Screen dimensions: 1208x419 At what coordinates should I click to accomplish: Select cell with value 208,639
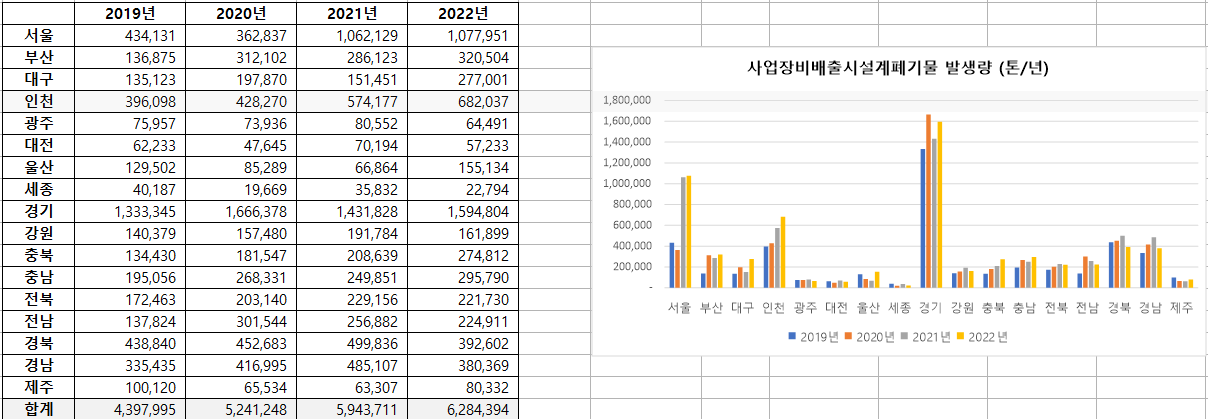pos(352,254)
